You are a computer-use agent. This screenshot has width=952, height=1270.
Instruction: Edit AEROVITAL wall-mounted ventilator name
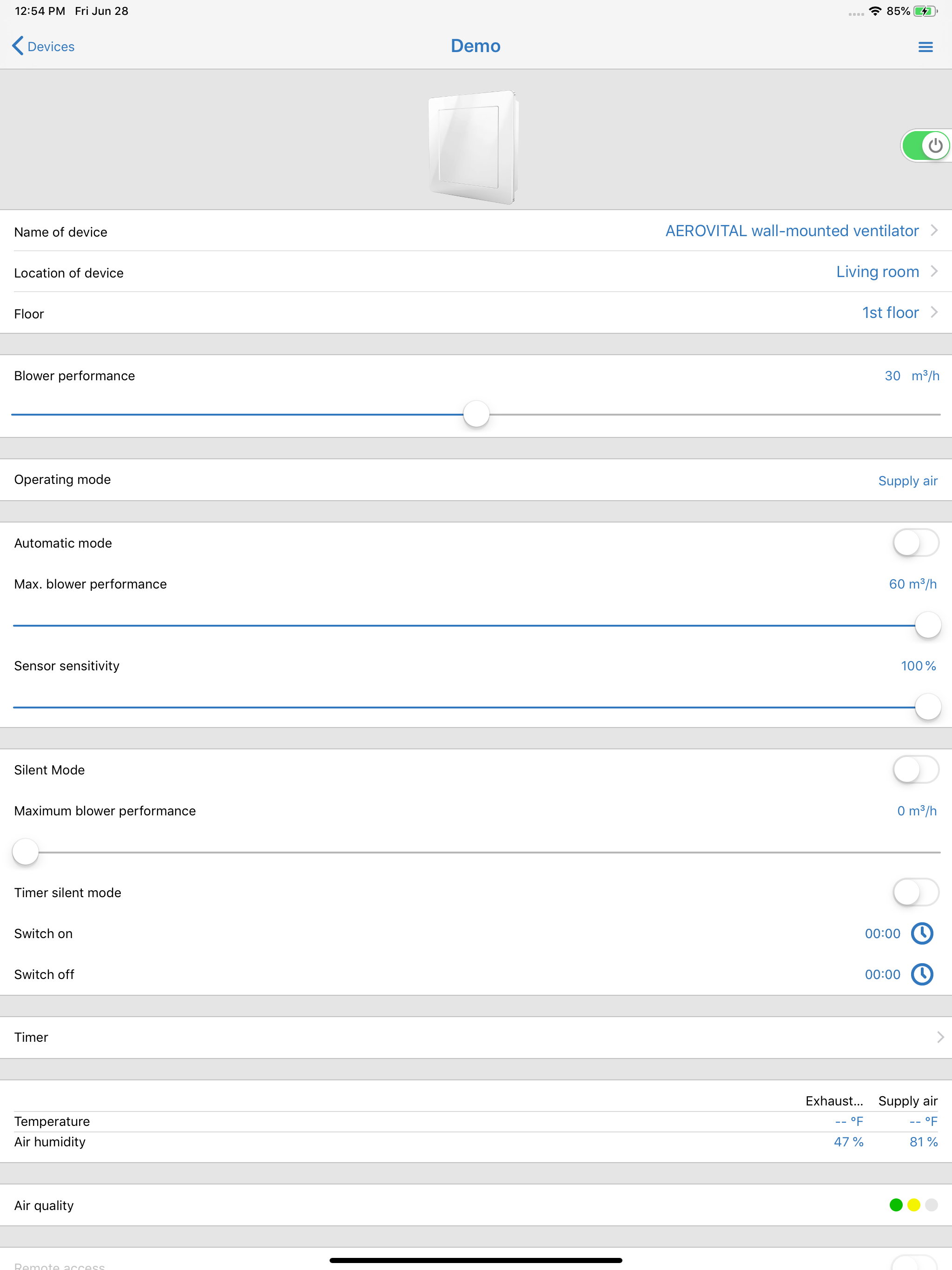point(792,231)
